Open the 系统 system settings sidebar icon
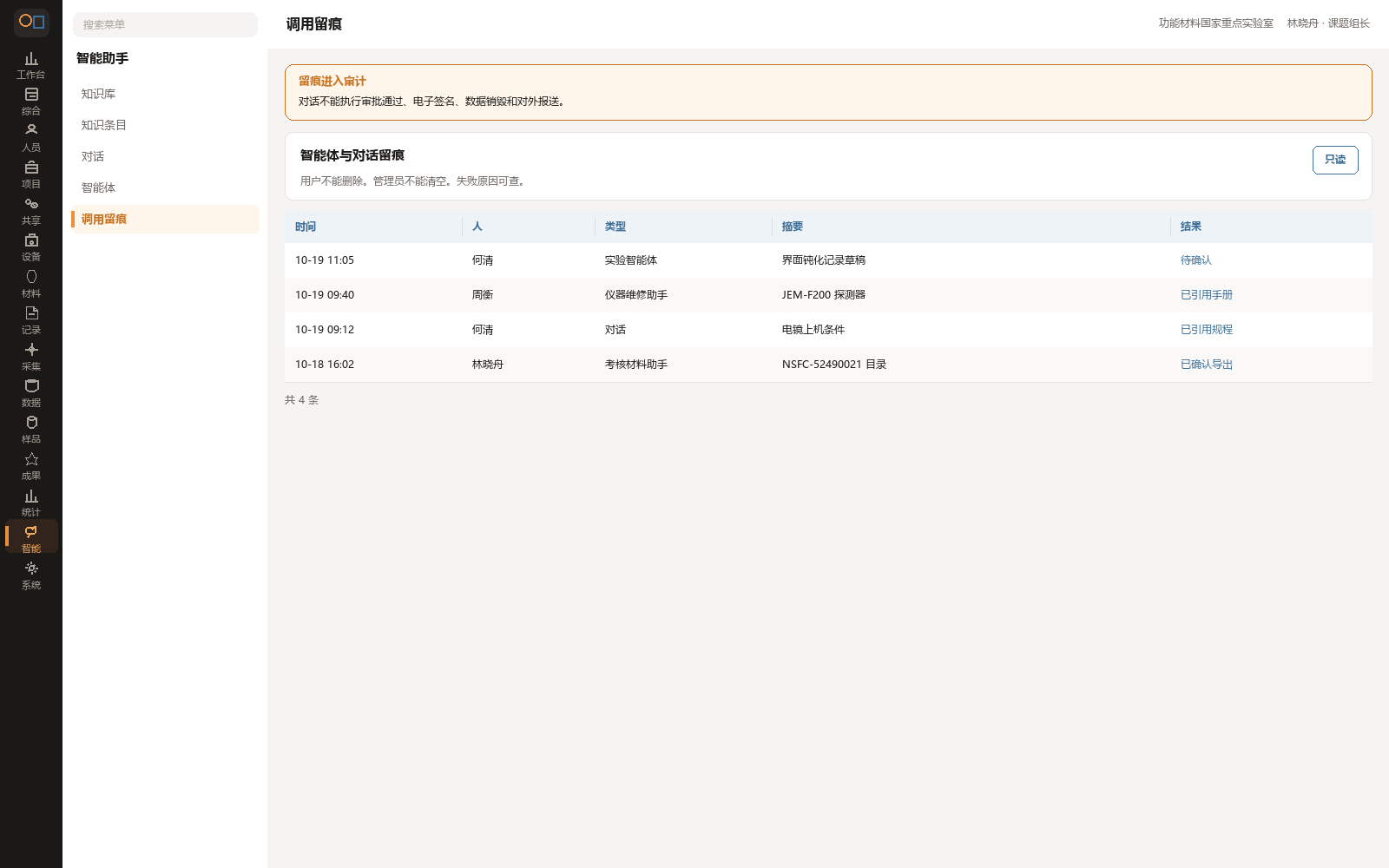This screenshot has width=1389, height=868. [31, 575]
